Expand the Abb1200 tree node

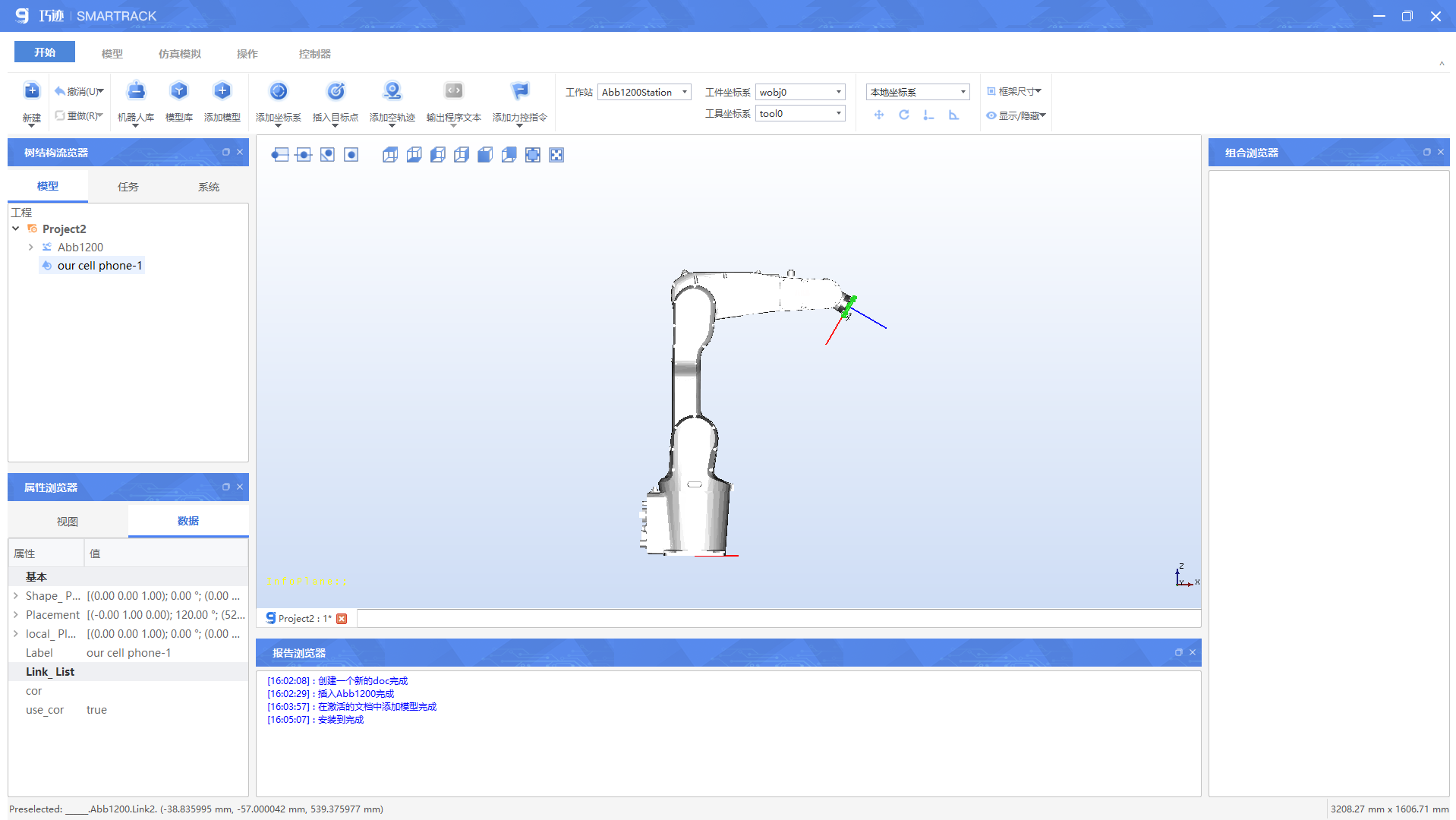pos(31,247)
